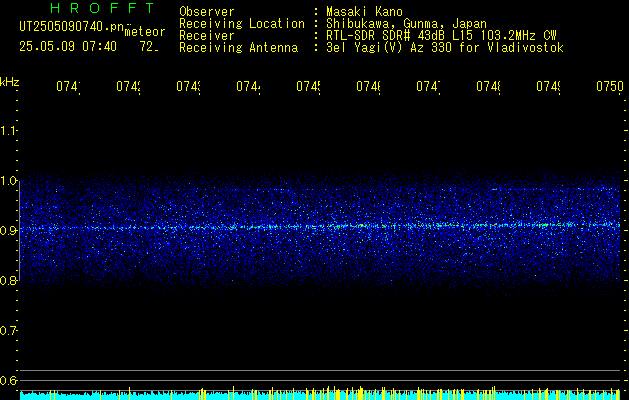Click the 'Receiver' field label
This screenshot has height=400, width=629.
pyautogui.click(x=207, y=36)
